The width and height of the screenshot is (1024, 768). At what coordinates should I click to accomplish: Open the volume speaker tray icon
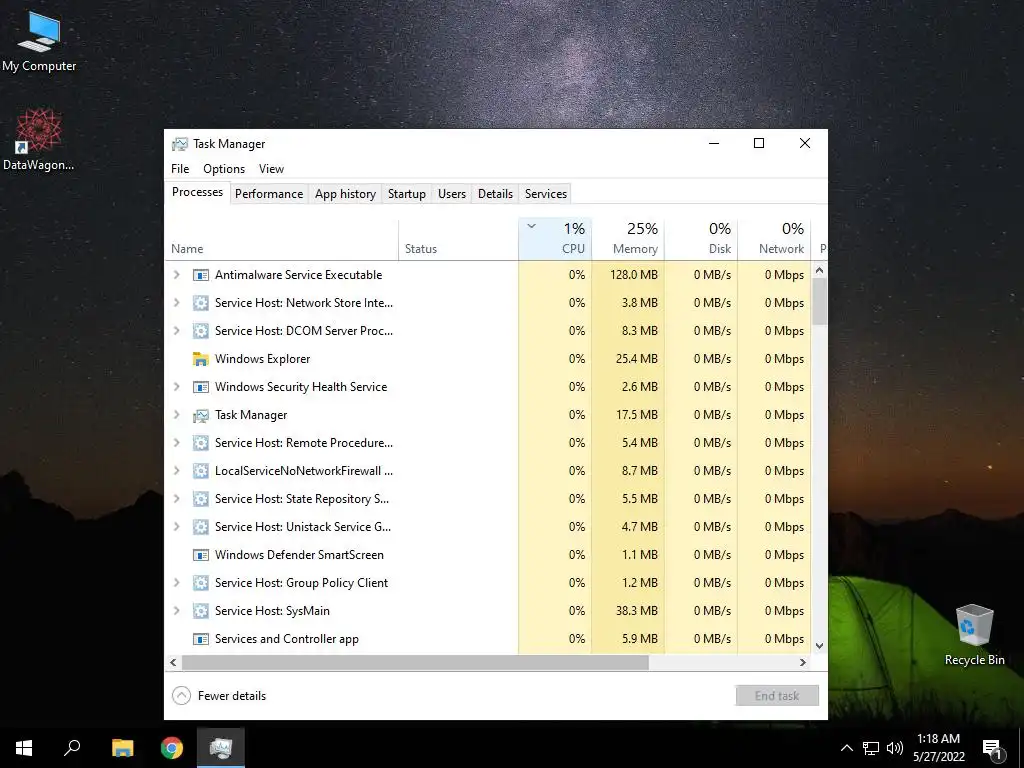point(895,748)
